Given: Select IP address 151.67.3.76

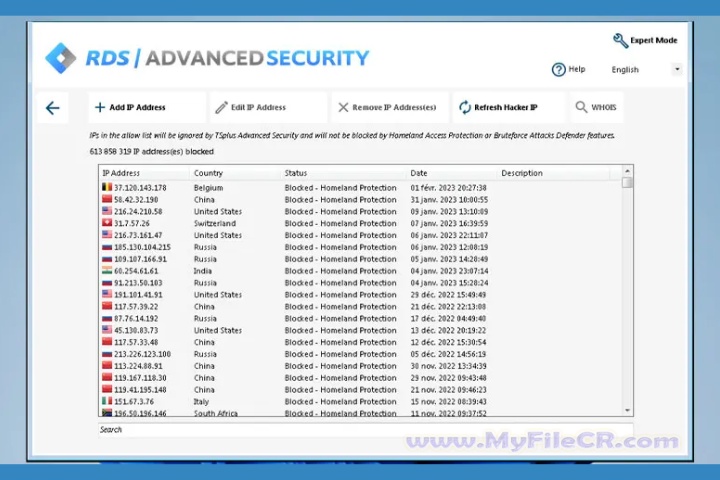Looking at the screenshot, I should pyautogui.click(x=134, y=402).
